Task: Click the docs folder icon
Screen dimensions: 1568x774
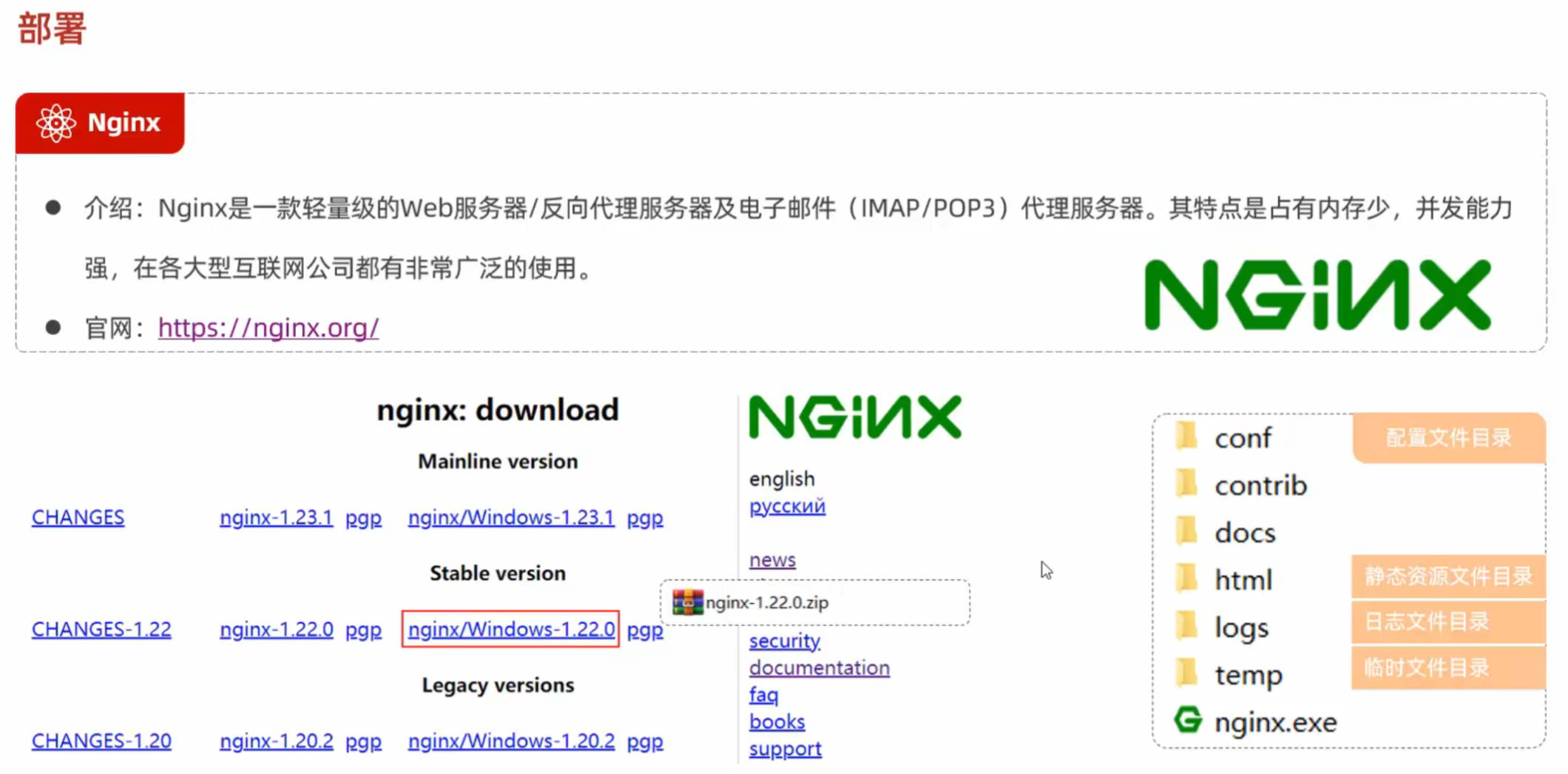Action: [1186, 531]
